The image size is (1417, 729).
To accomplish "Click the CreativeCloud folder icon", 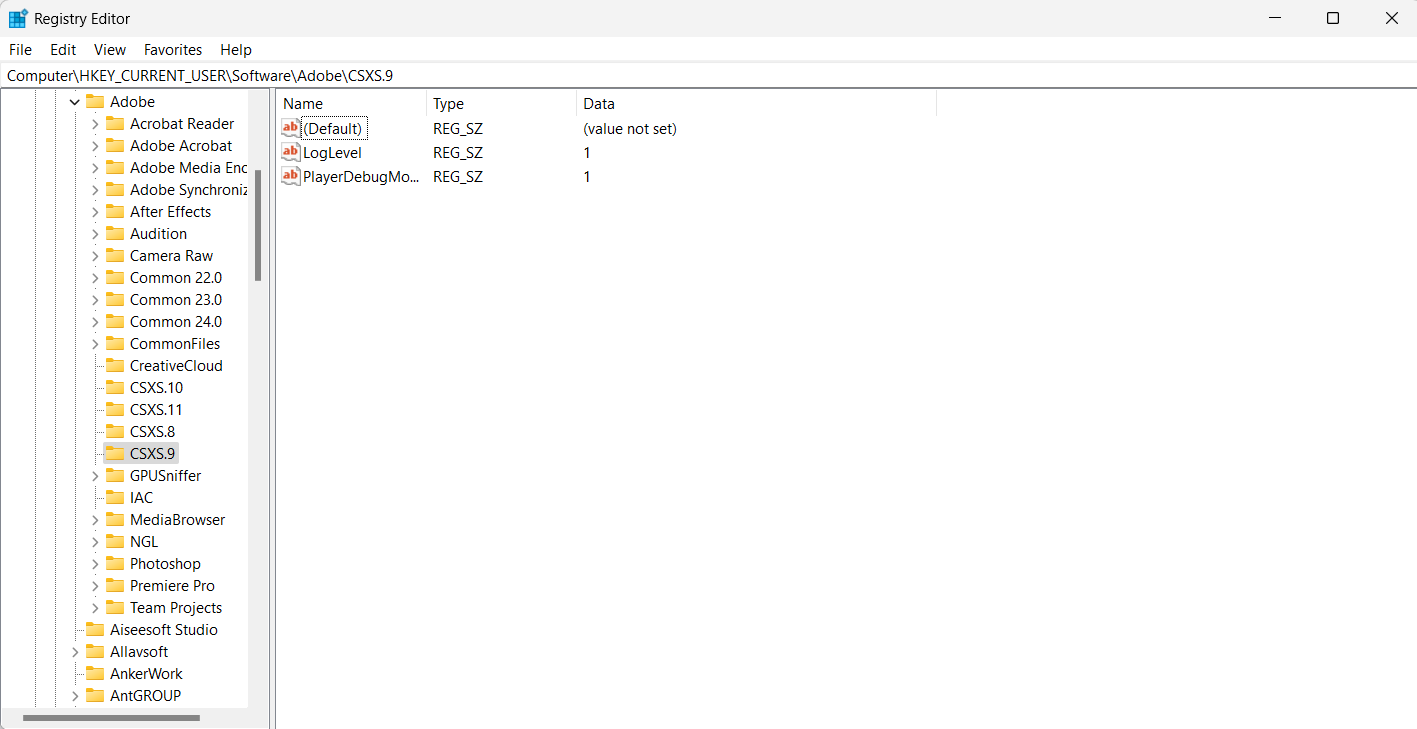I will [115, 366].
